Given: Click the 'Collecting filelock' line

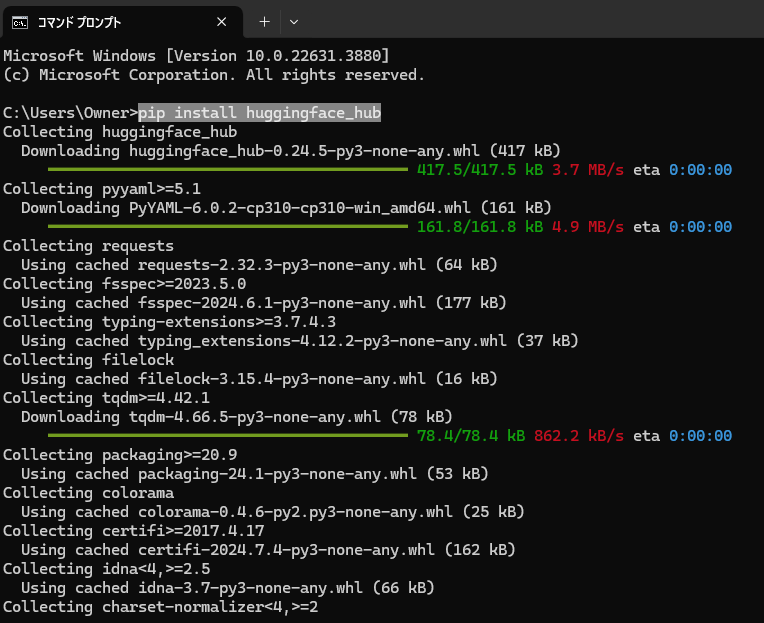Looking at the screenshot, I should [88, 359].
